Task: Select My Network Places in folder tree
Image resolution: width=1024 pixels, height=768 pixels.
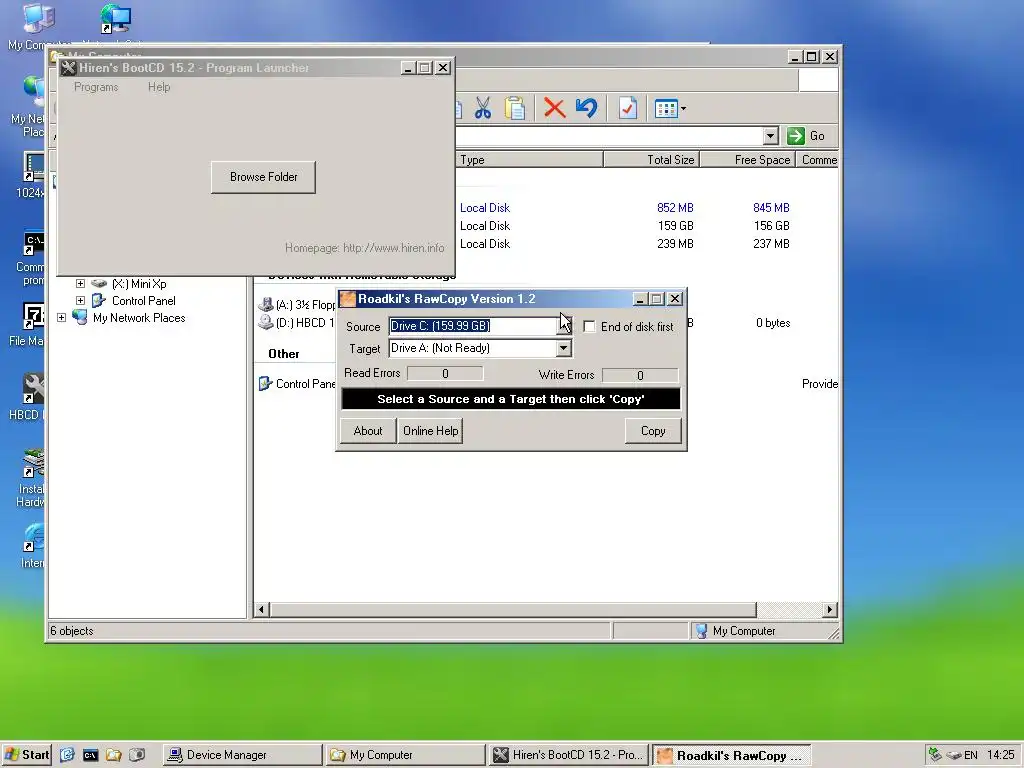Action: tap(139, 317)
